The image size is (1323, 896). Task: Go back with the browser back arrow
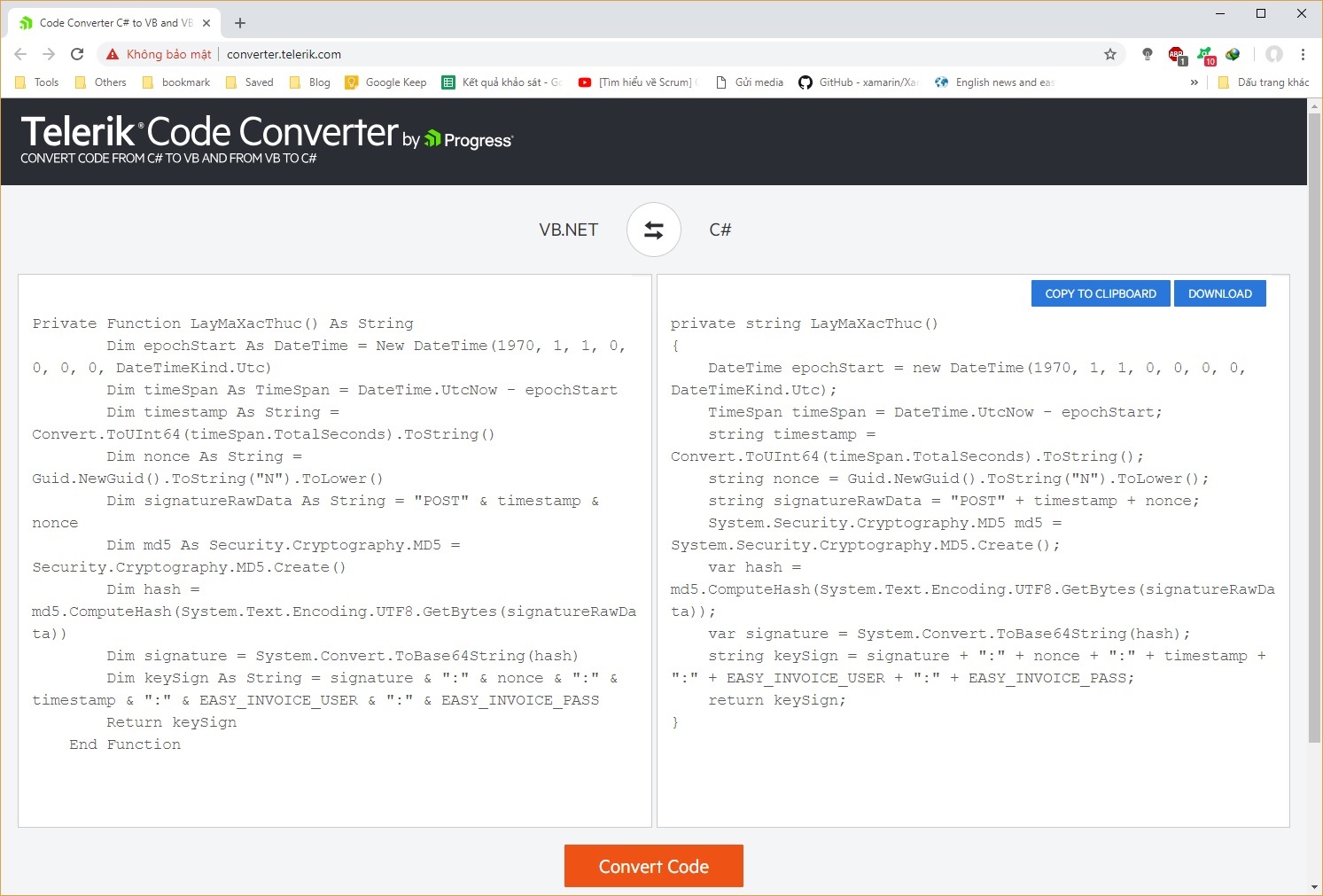click(x=20, y=54)
